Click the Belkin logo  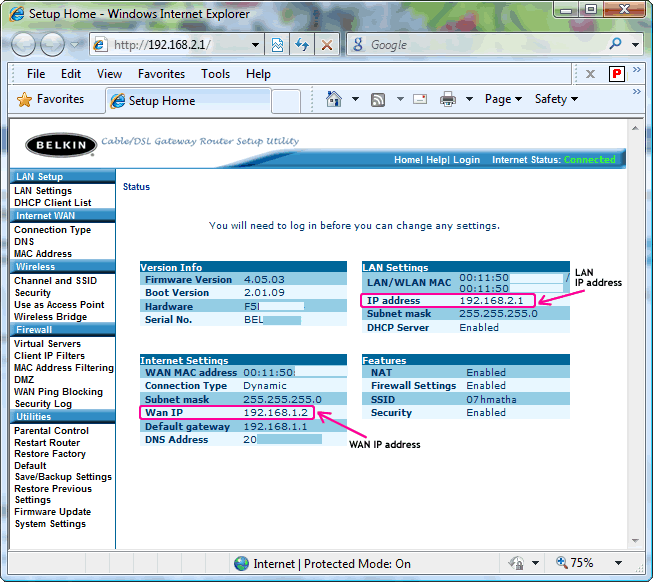61,145
